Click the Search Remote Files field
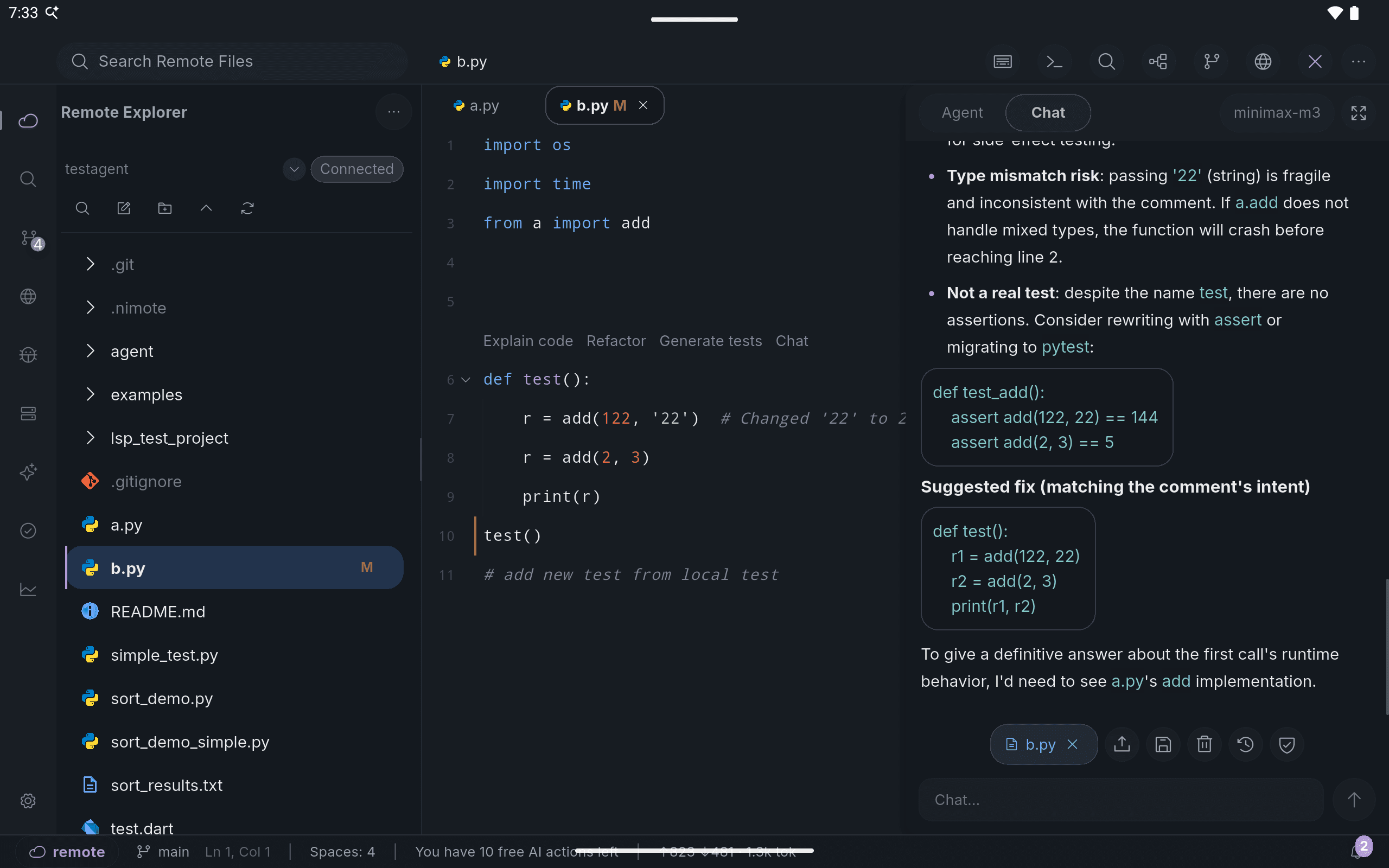The image size is (1389, 868). (x=232, y=61)
